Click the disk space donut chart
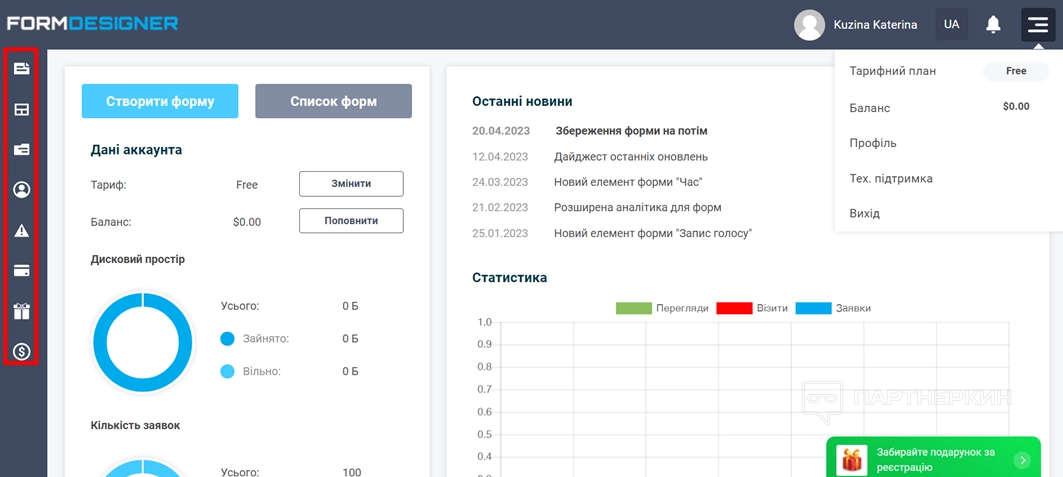 tap(143, 342)
